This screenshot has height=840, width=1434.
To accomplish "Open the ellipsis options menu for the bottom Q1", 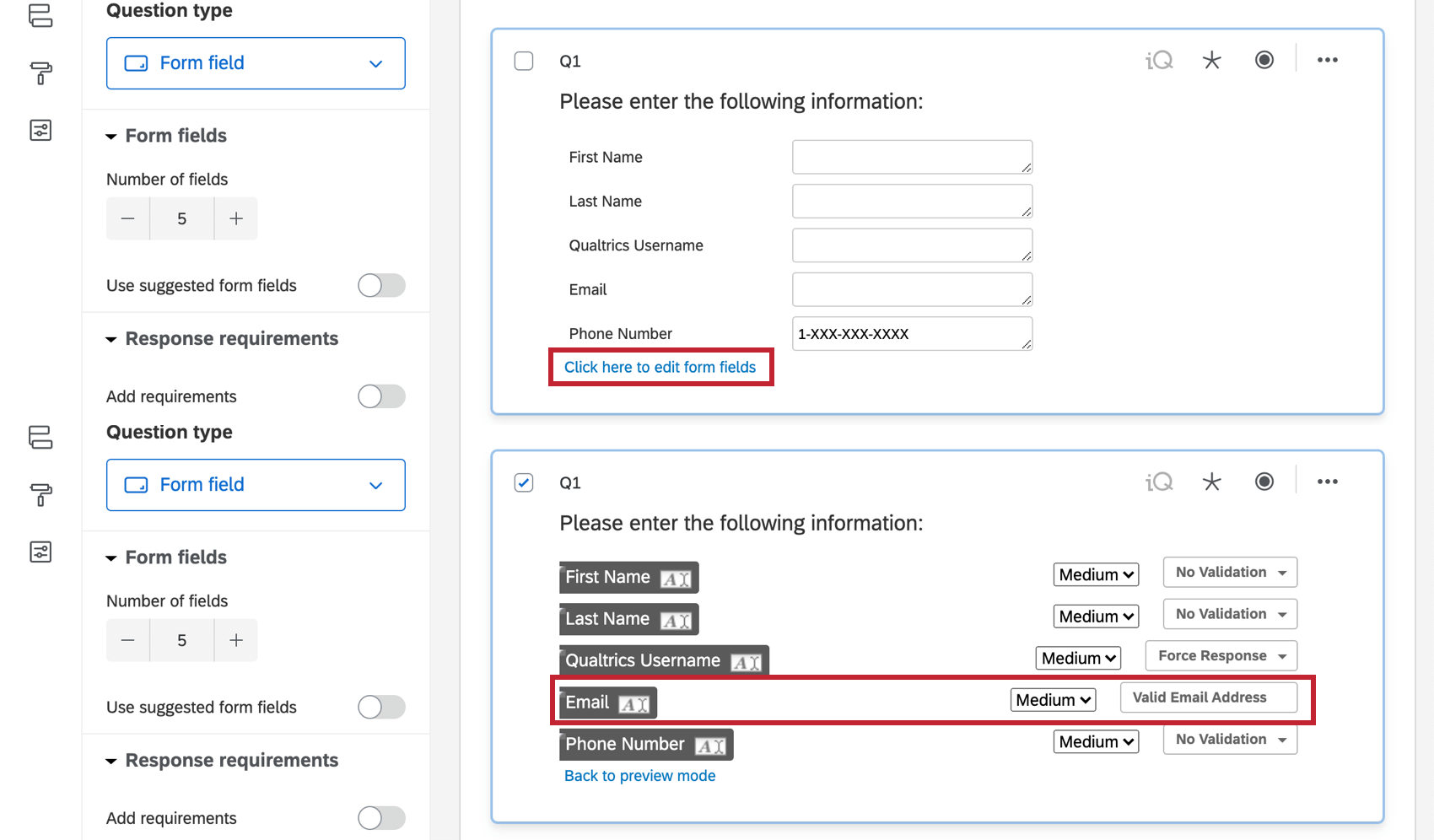I will (x=1328, y=482).
